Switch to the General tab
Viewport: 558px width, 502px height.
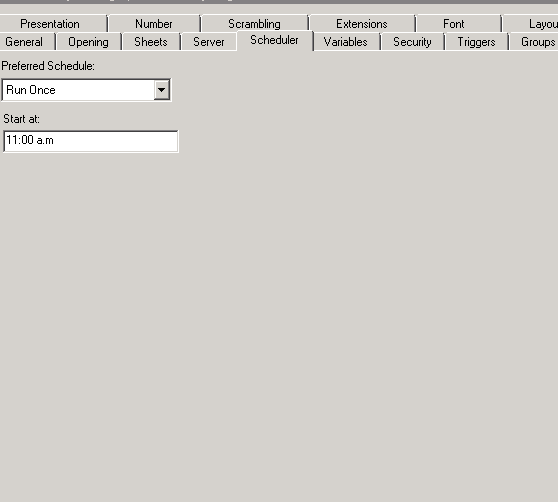[24, 42]
